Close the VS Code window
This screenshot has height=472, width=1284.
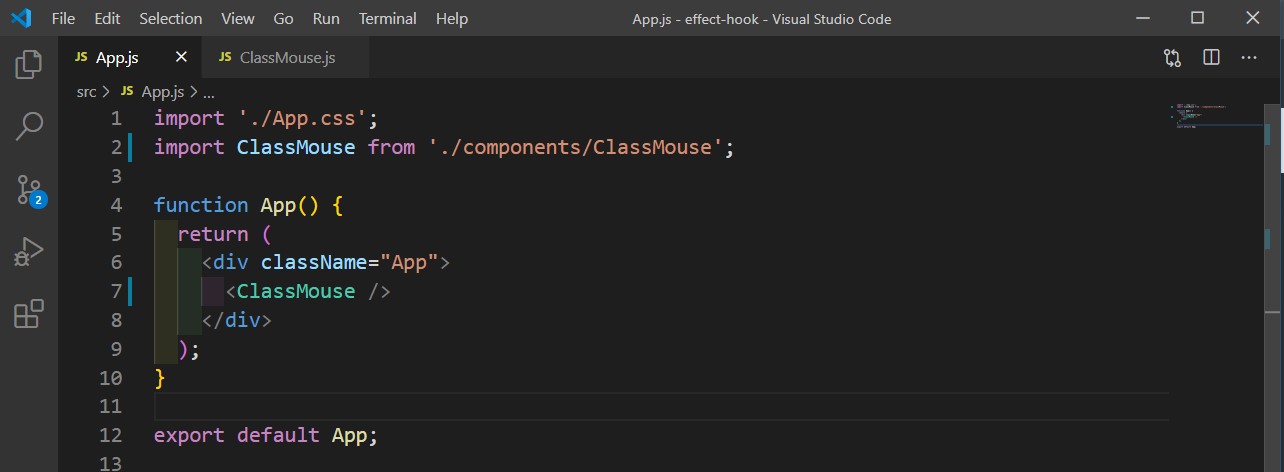1252,18
